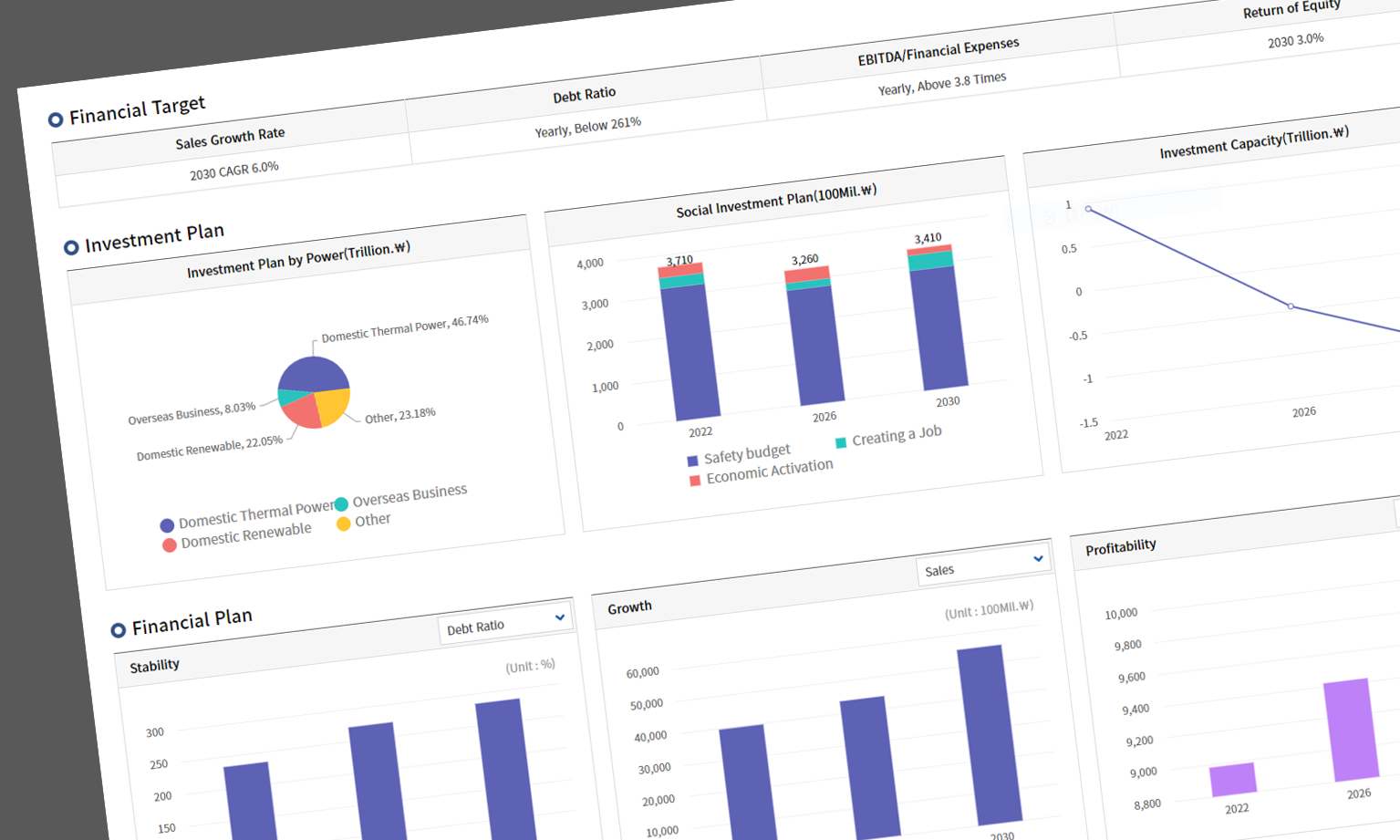
Task: Click the Investment Plan section bullet icon
Action: click(71, 247)
